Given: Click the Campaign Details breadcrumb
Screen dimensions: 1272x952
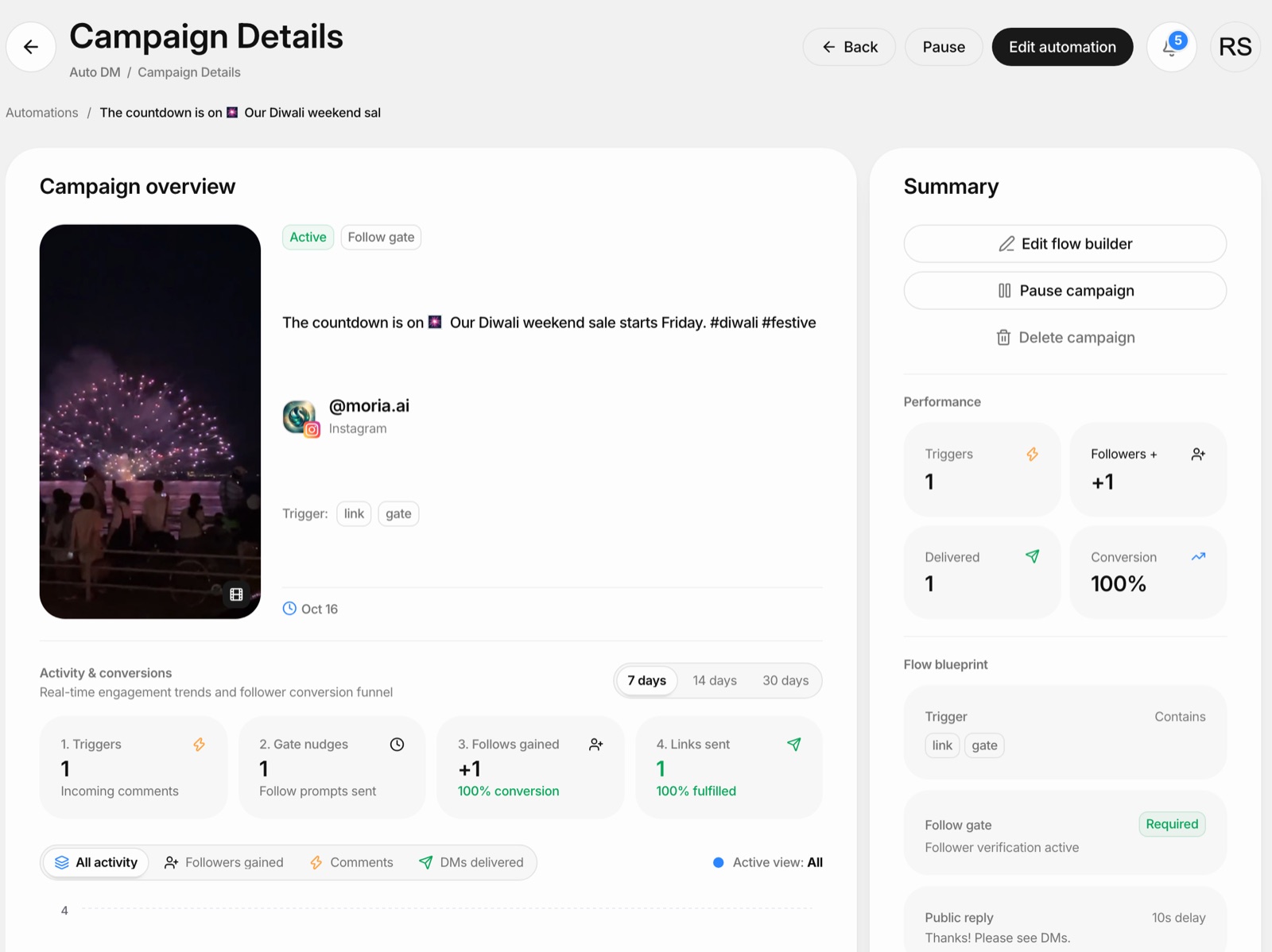Looking at the screenshot, I should coord(189,72).
